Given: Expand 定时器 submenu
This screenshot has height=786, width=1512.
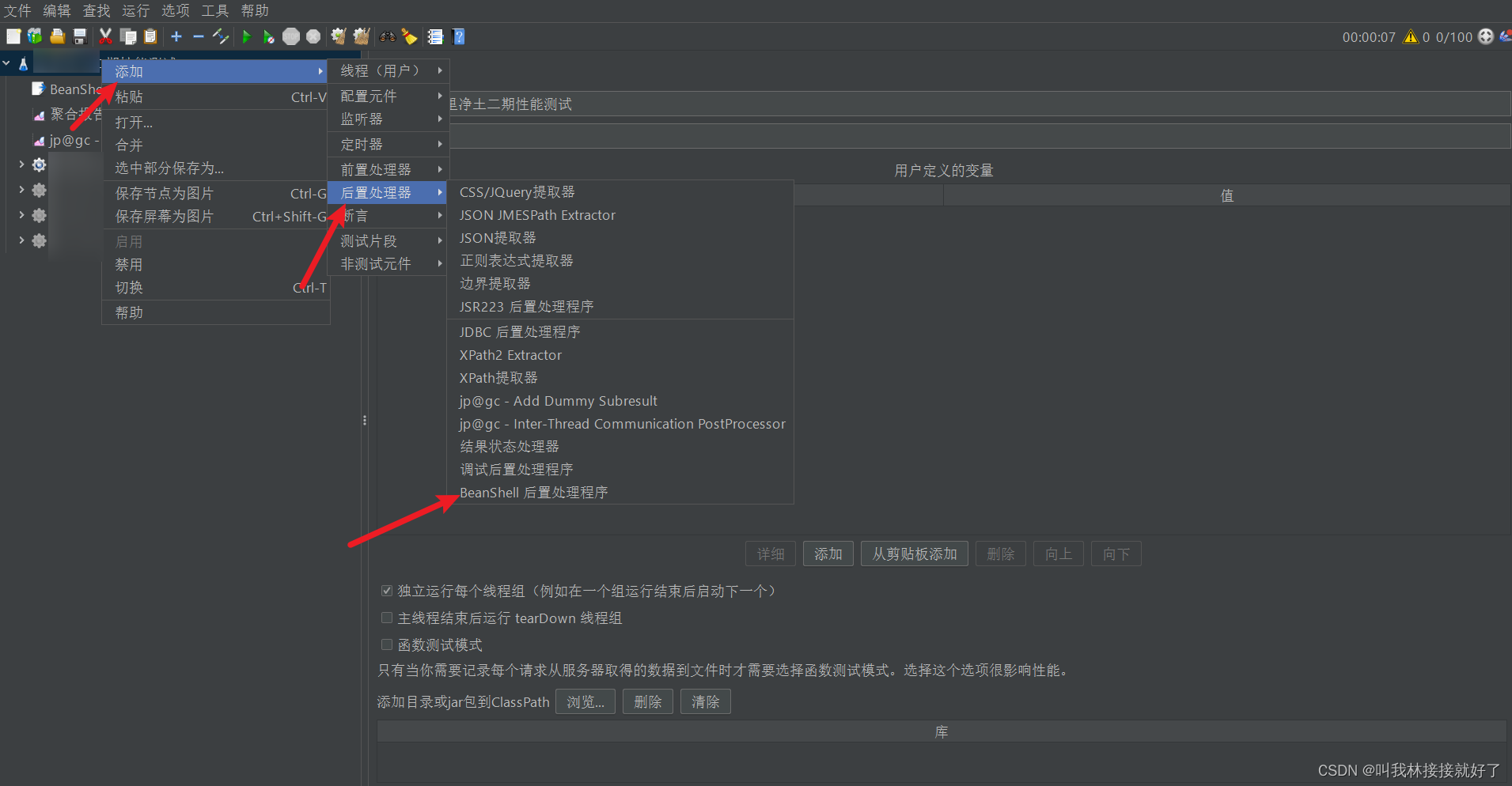Looking at the screenshot, I should click(388, 144).
